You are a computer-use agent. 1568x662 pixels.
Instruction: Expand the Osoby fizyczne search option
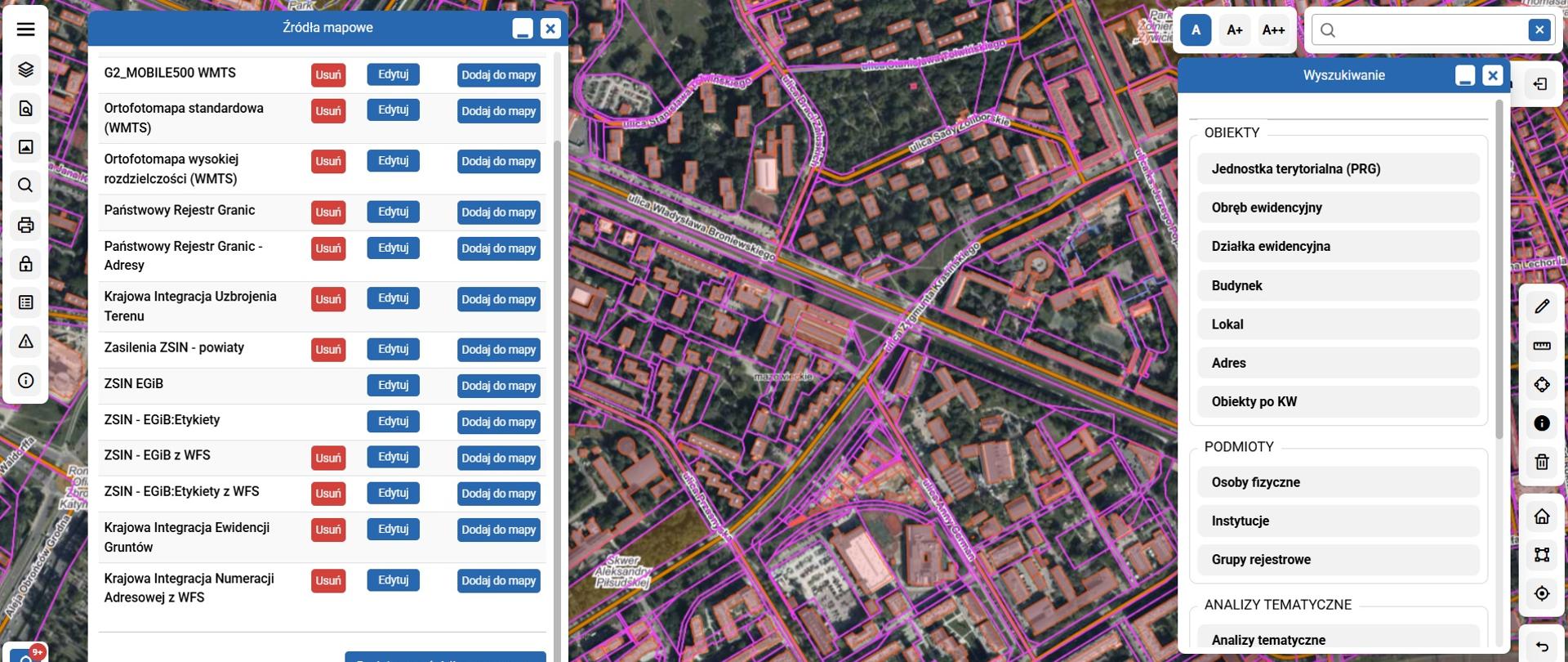click(x=1338, y=482)
